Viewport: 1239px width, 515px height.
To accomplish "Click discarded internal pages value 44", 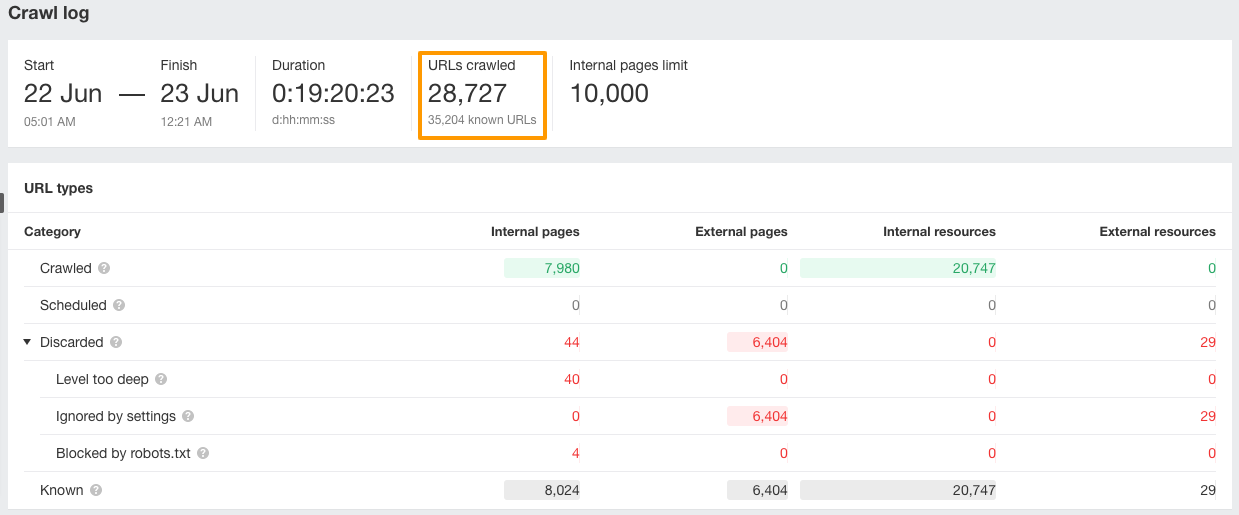I will pyautogui.click(x=571, y=343).
